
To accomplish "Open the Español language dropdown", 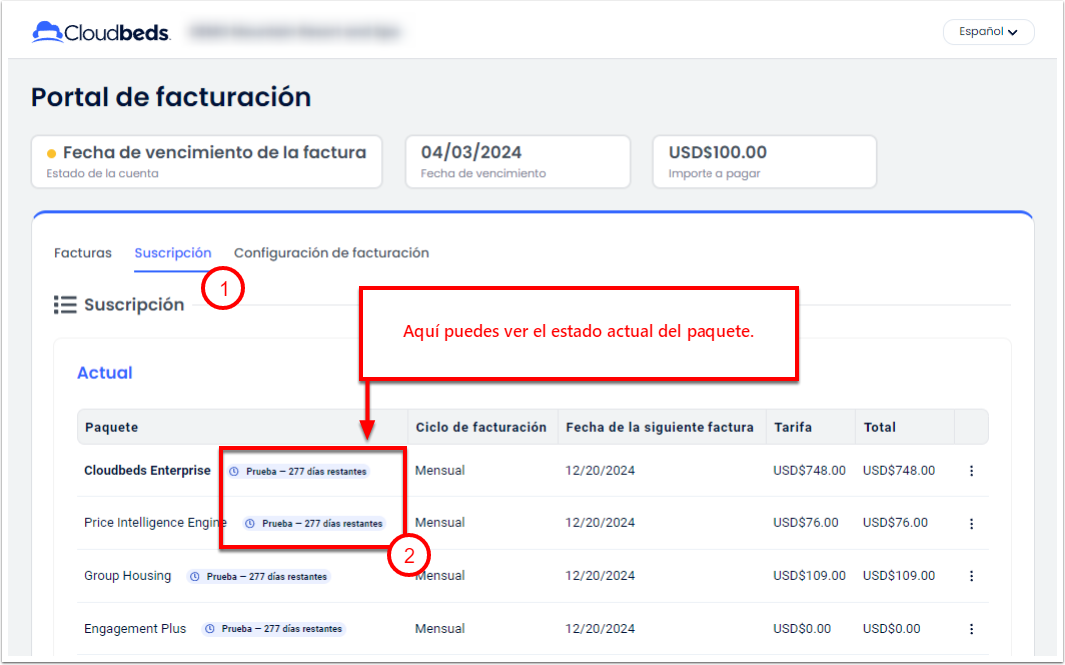I will (987, 32).
